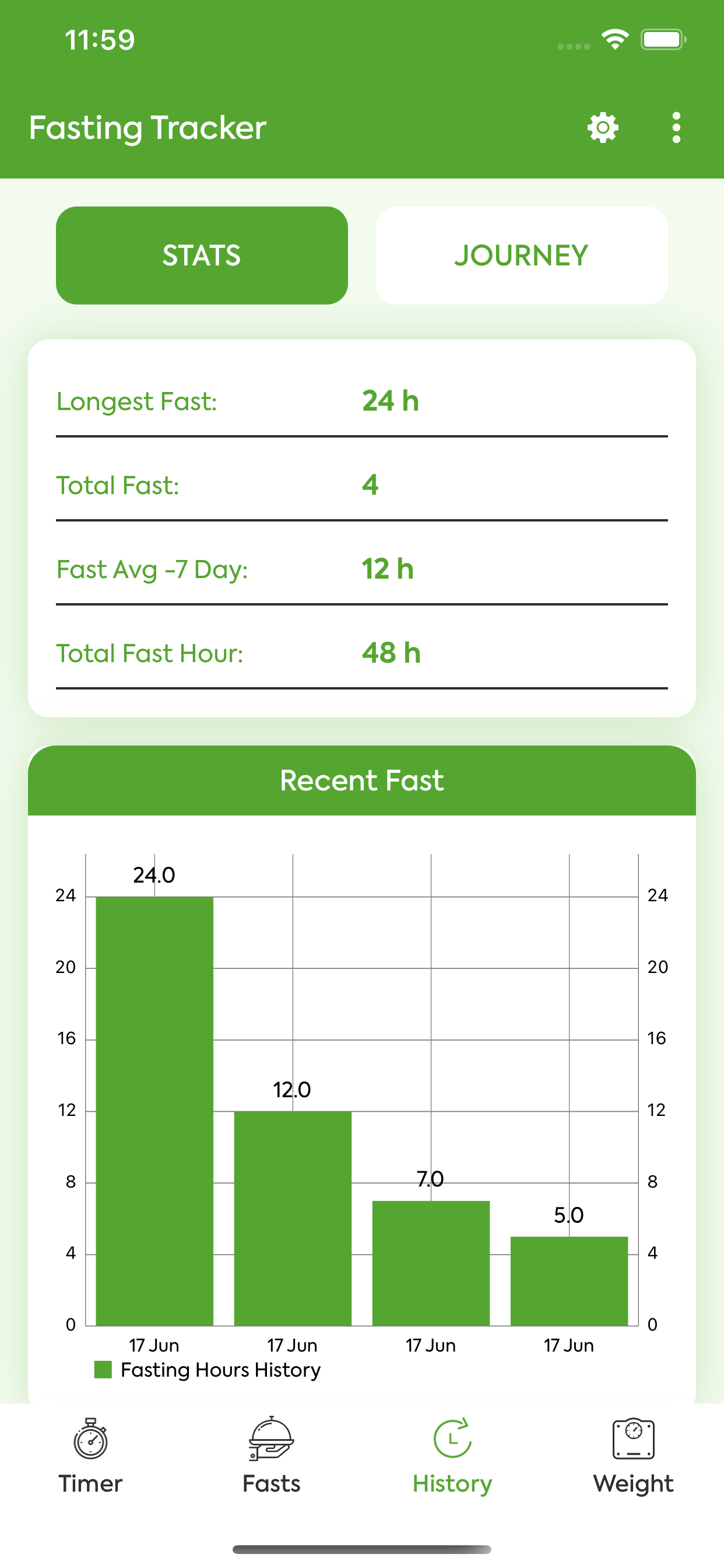
Task: Tap the Fast Avg -7 Day row
Action: [x=361, y=569]
